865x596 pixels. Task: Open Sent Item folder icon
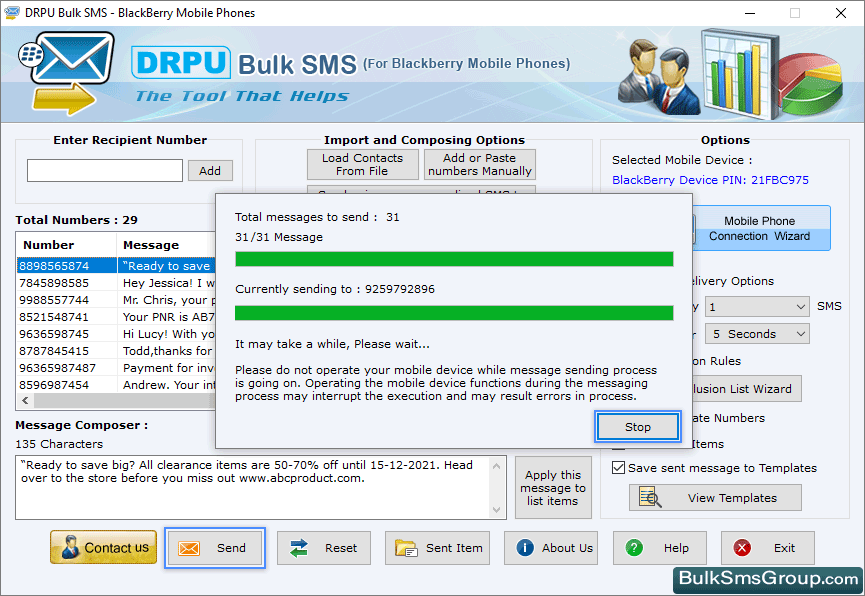[x=406, y=548]
